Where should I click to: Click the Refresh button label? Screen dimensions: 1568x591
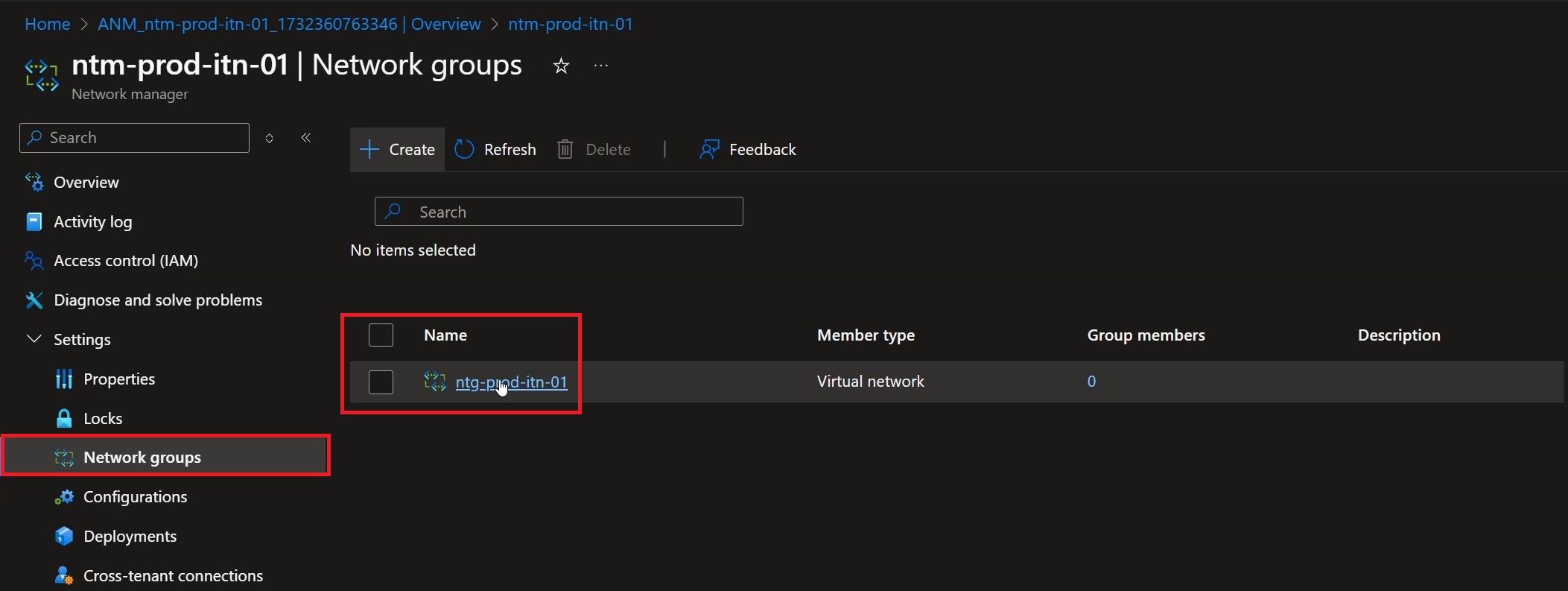tap(510, 150)
